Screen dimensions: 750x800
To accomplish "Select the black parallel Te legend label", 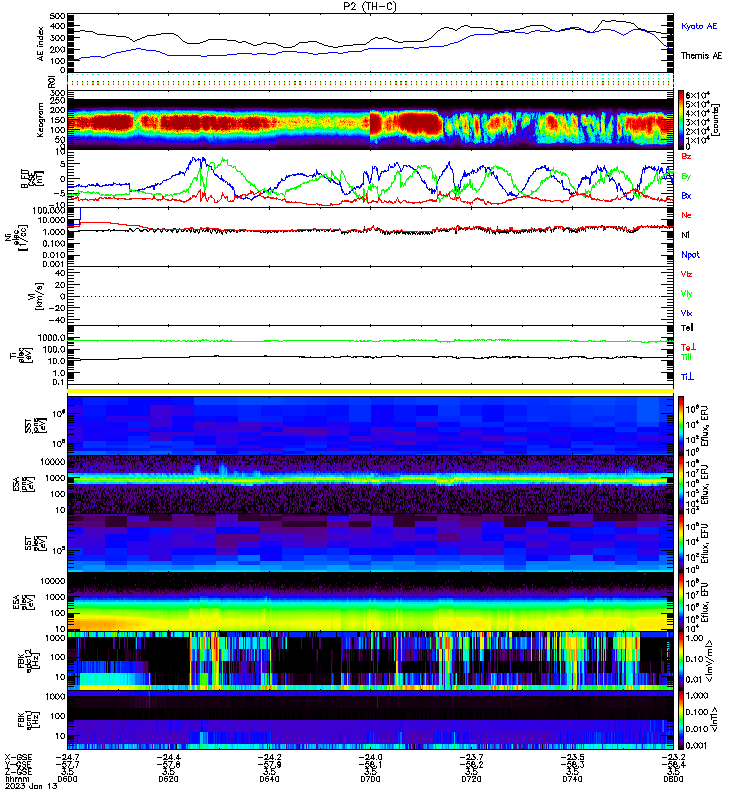I will pyautogui.click(x=687, y=328).
